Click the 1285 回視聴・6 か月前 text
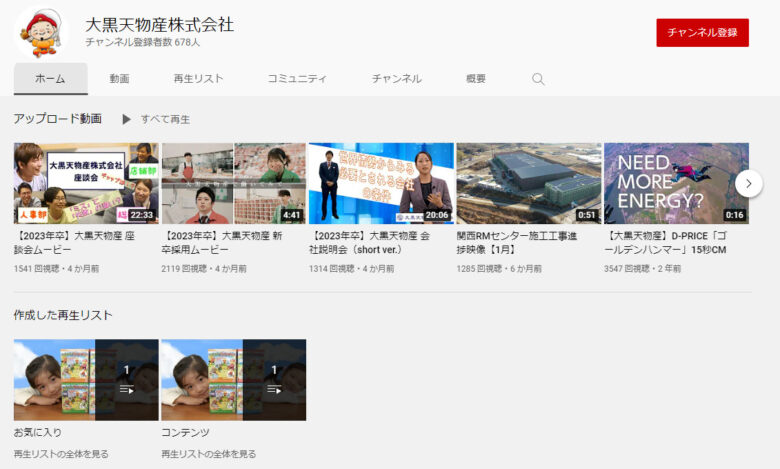The image size is (780, 469). point(499,269)
